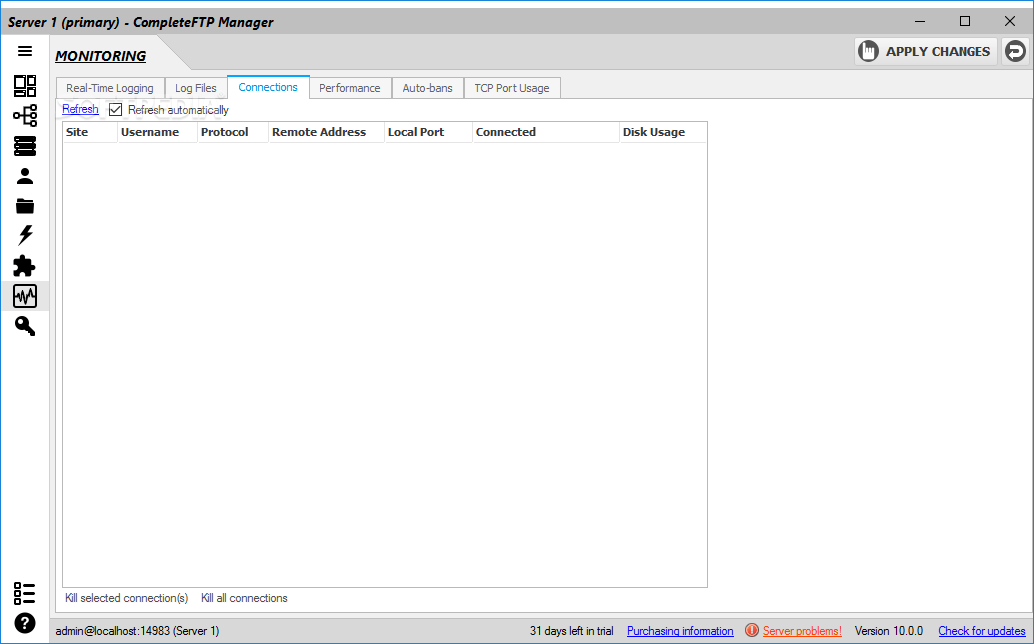Open the Server problems! link
Image resolution: width=1034 pixels, height=644 pixels.
[x=802, y=631]
